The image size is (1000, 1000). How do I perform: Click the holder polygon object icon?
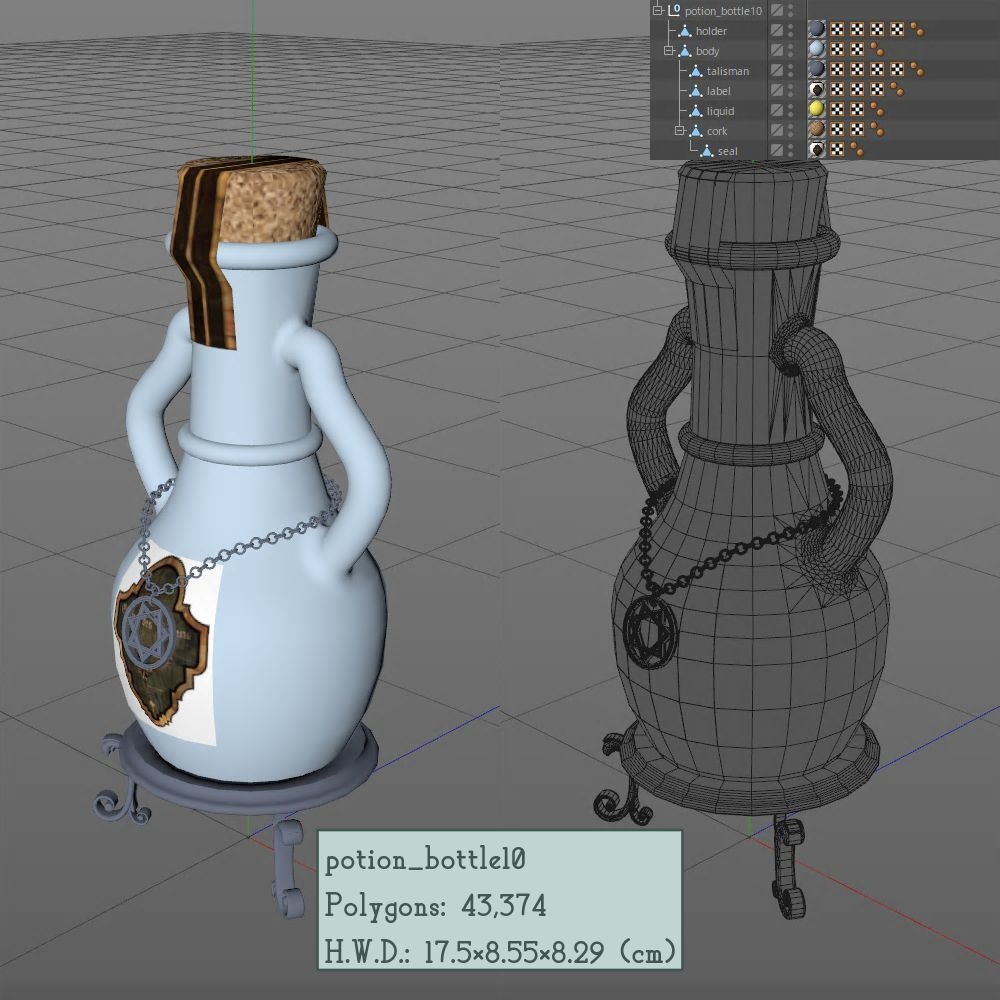pos(686,31)
